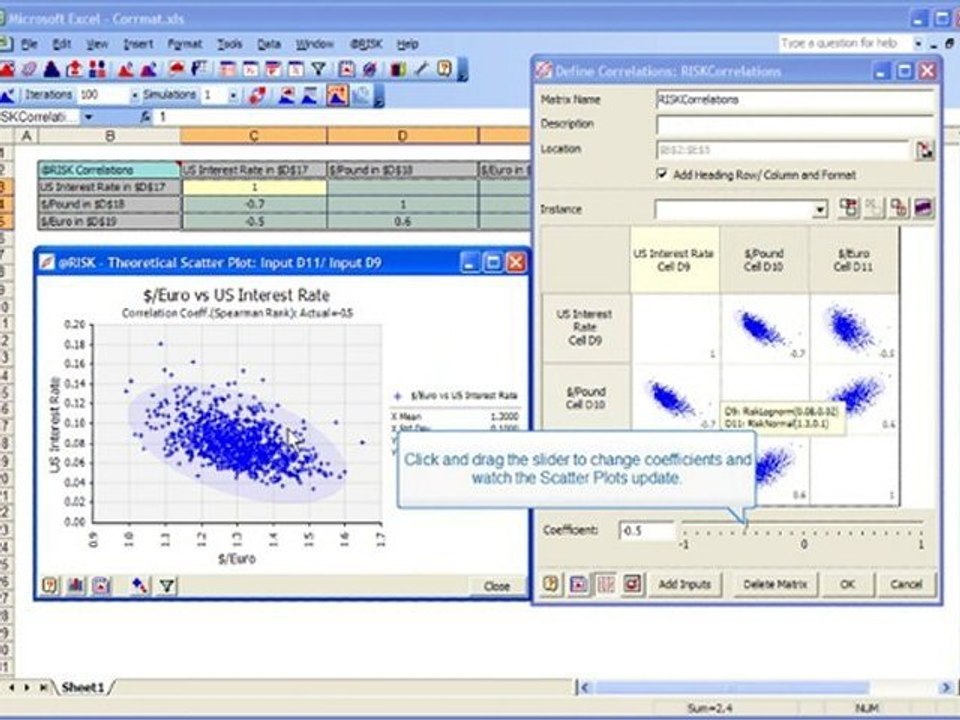Viewport: 960px width, 720px height.
Task: Click the Add Inputs button
Action: pos(684,584)
